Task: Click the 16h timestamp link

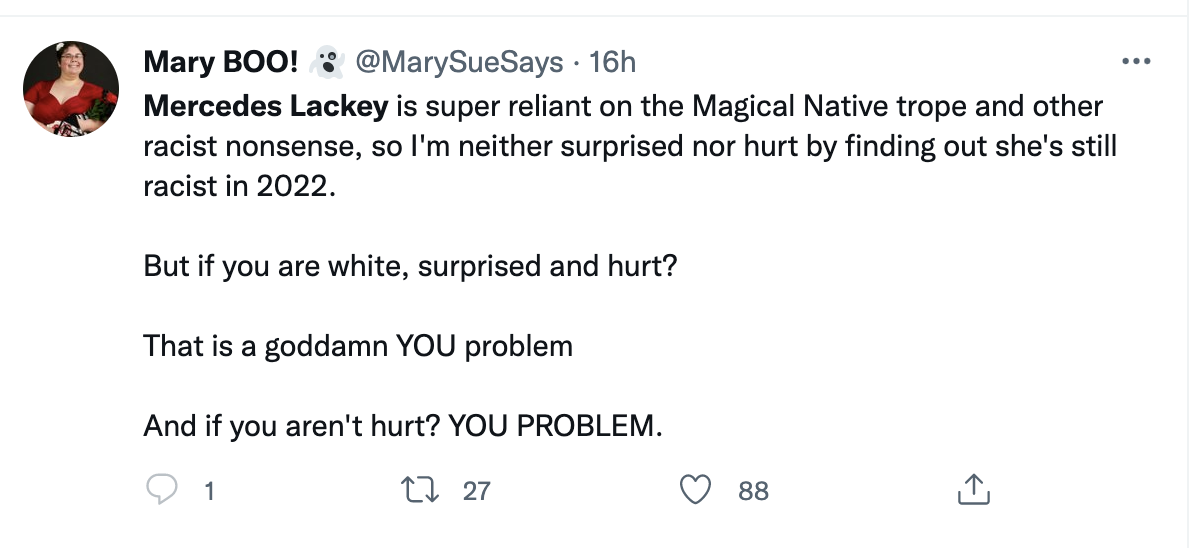Action: pyautogui.click(x=613, y=63)
